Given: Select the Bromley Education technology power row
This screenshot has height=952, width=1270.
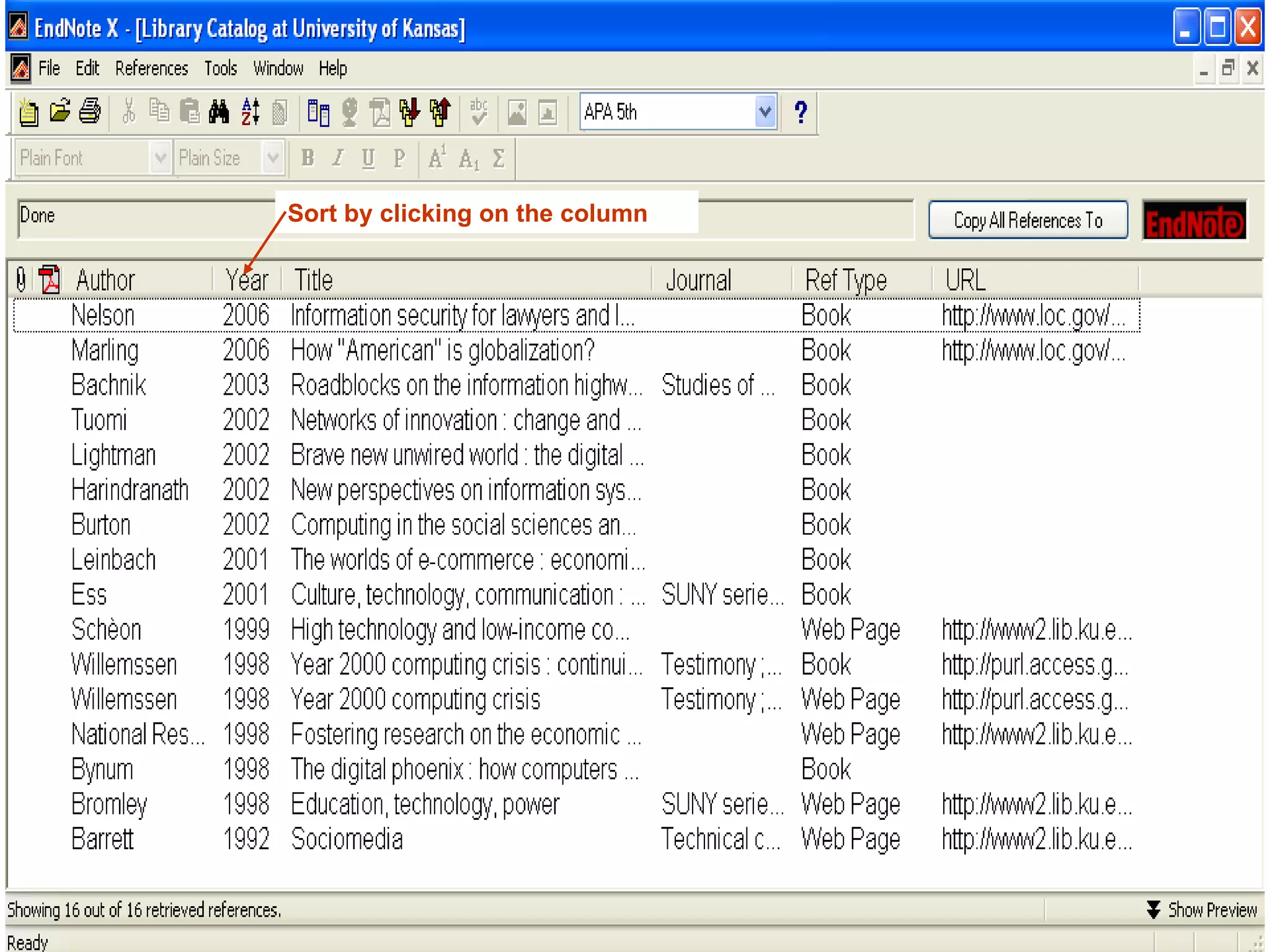Looking at the screenshot, I should click(x=577, y=804).
